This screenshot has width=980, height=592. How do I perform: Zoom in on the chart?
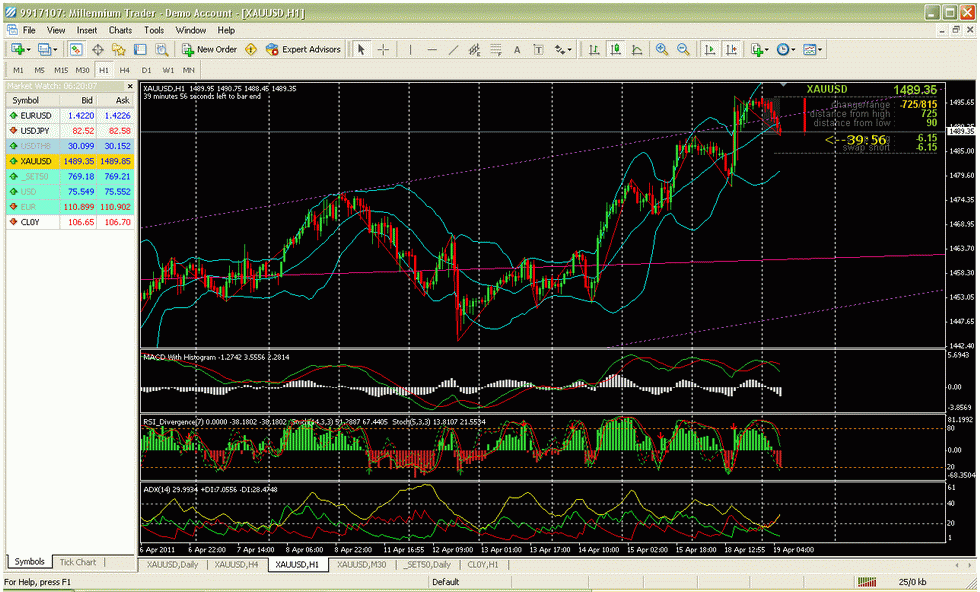[x=662, y=49]
